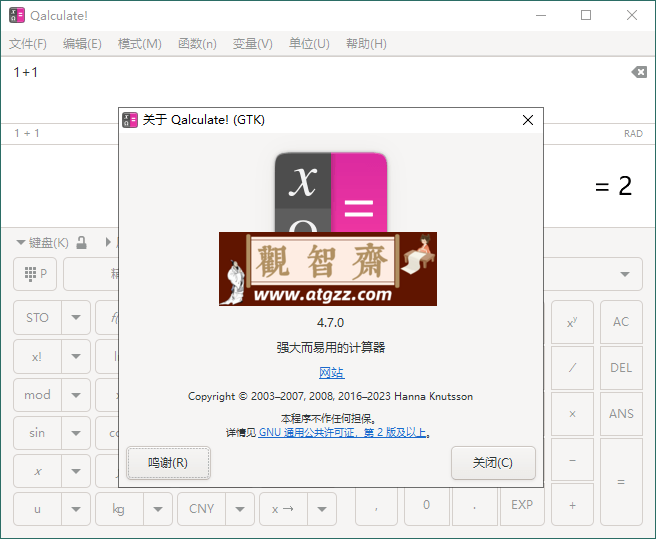The width and height of the screenshot is (656, 539).
Task: Clear the expression with the backspace icon
Action: pos(639,72)
